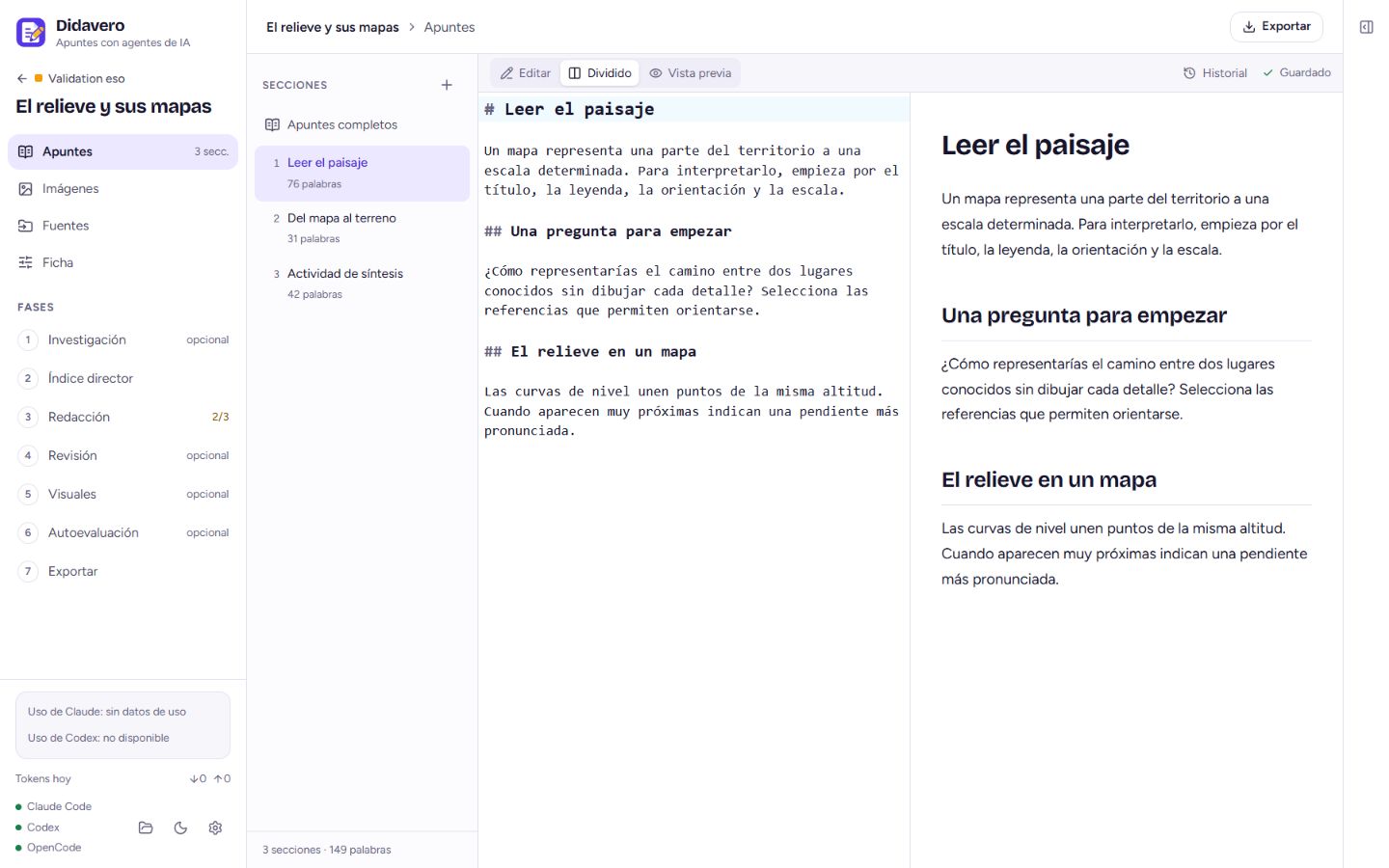
Task: Go back using the arrow beside Validation eso
Action: pyautogui.click(x=22, y=79)
